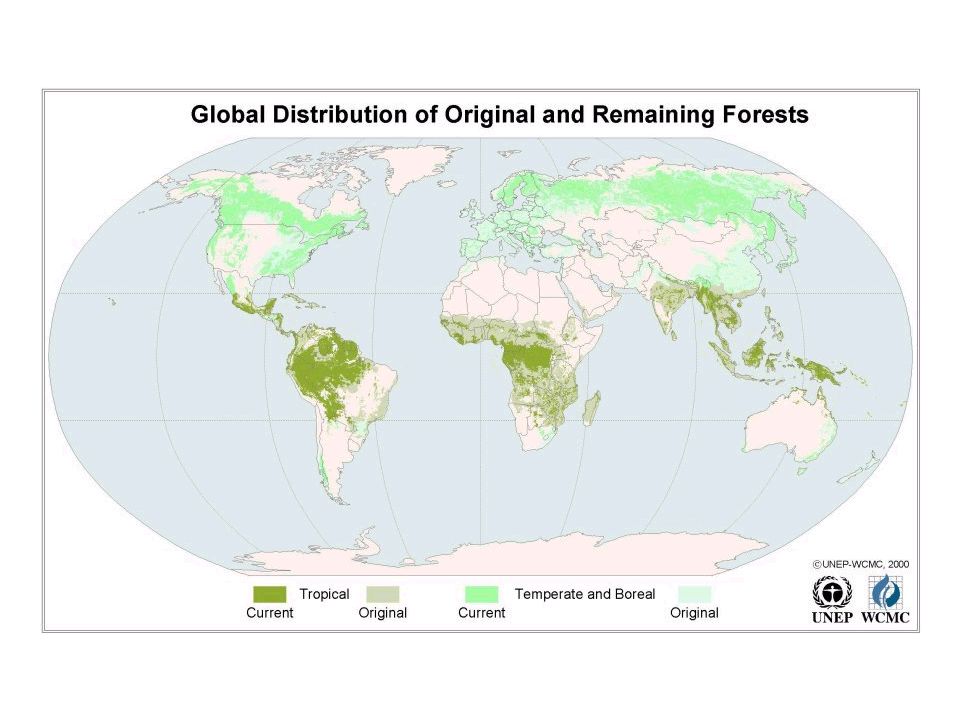Click the '©UNEP-WCMC, 2000' copyright text
960x720 pixels.
point(861,564)
